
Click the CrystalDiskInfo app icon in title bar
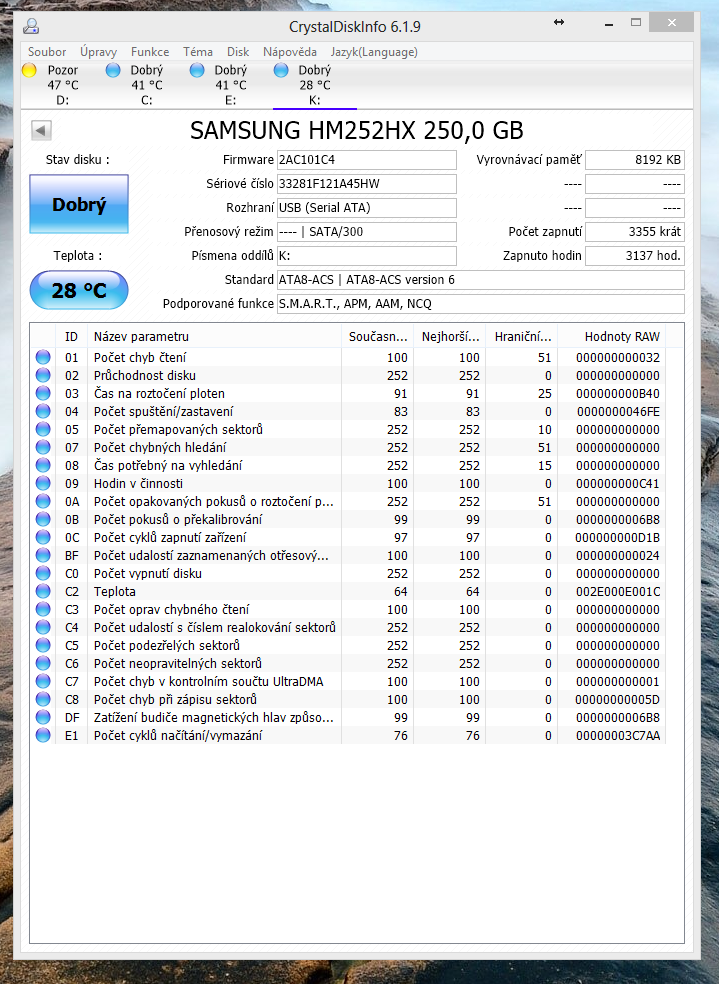(31, 26)
